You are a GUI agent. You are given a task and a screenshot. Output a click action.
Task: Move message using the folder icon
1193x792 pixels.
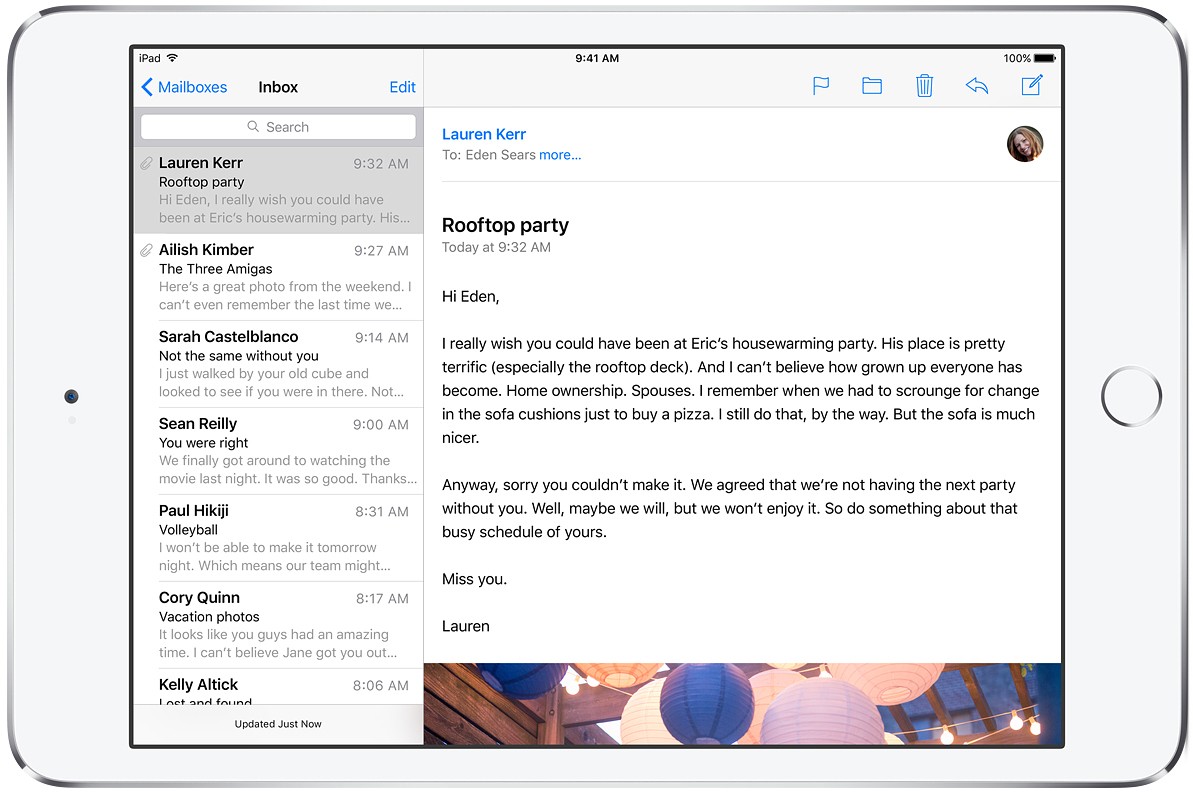(x=872, y=86)
